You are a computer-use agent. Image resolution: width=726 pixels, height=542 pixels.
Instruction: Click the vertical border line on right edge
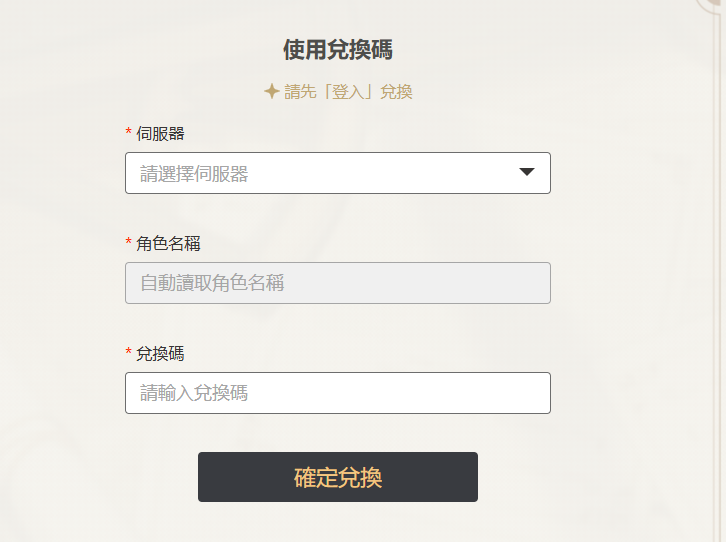coord(716,278)
